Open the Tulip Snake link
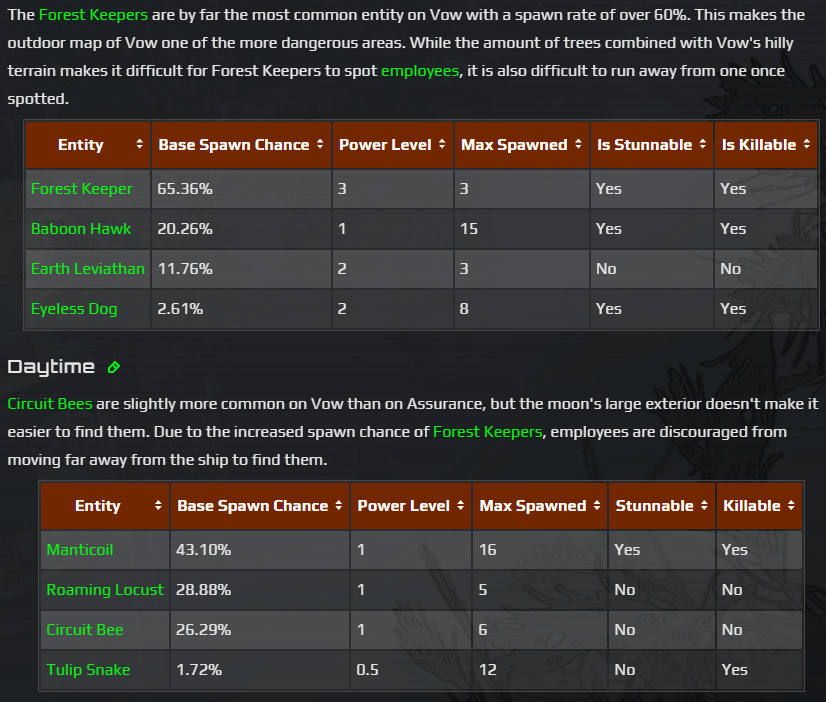The width and height of the screenshot is (826, 702). 88,669
